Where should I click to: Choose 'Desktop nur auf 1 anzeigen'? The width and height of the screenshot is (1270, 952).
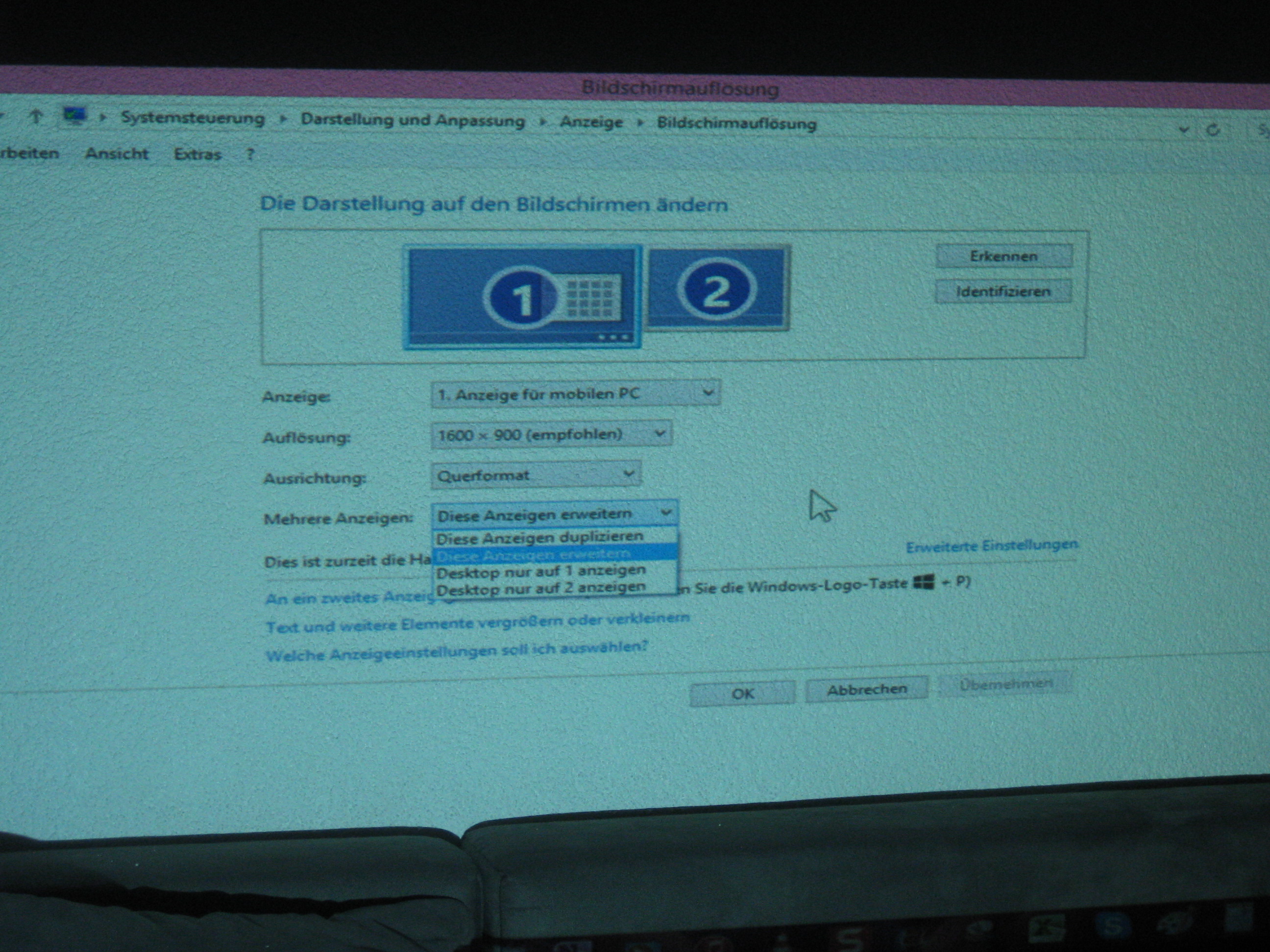coord(541,571)
